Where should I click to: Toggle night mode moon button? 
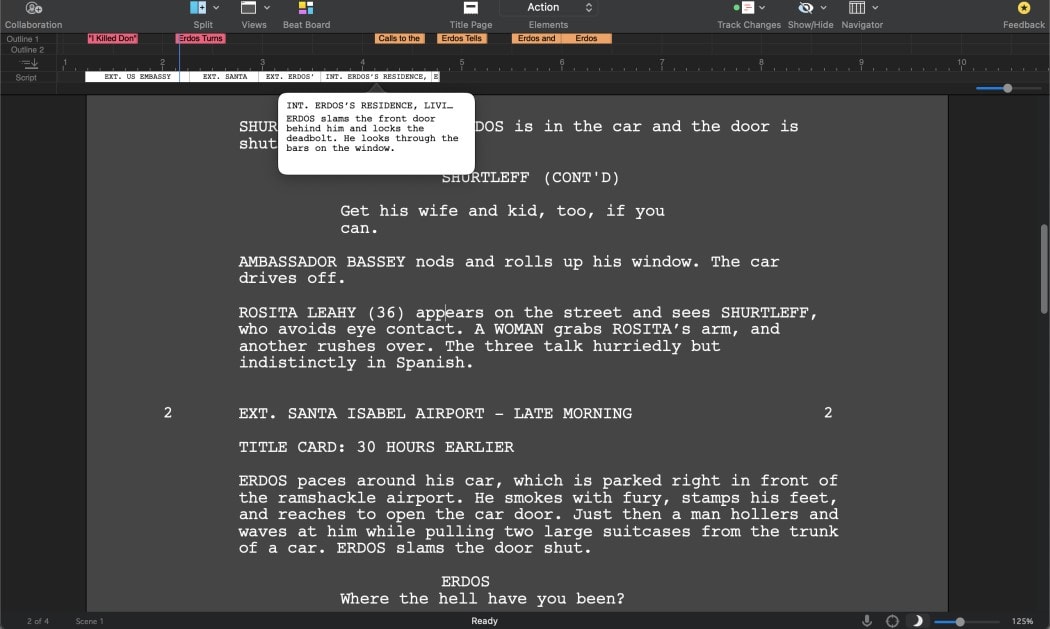[x=916, y=621]
